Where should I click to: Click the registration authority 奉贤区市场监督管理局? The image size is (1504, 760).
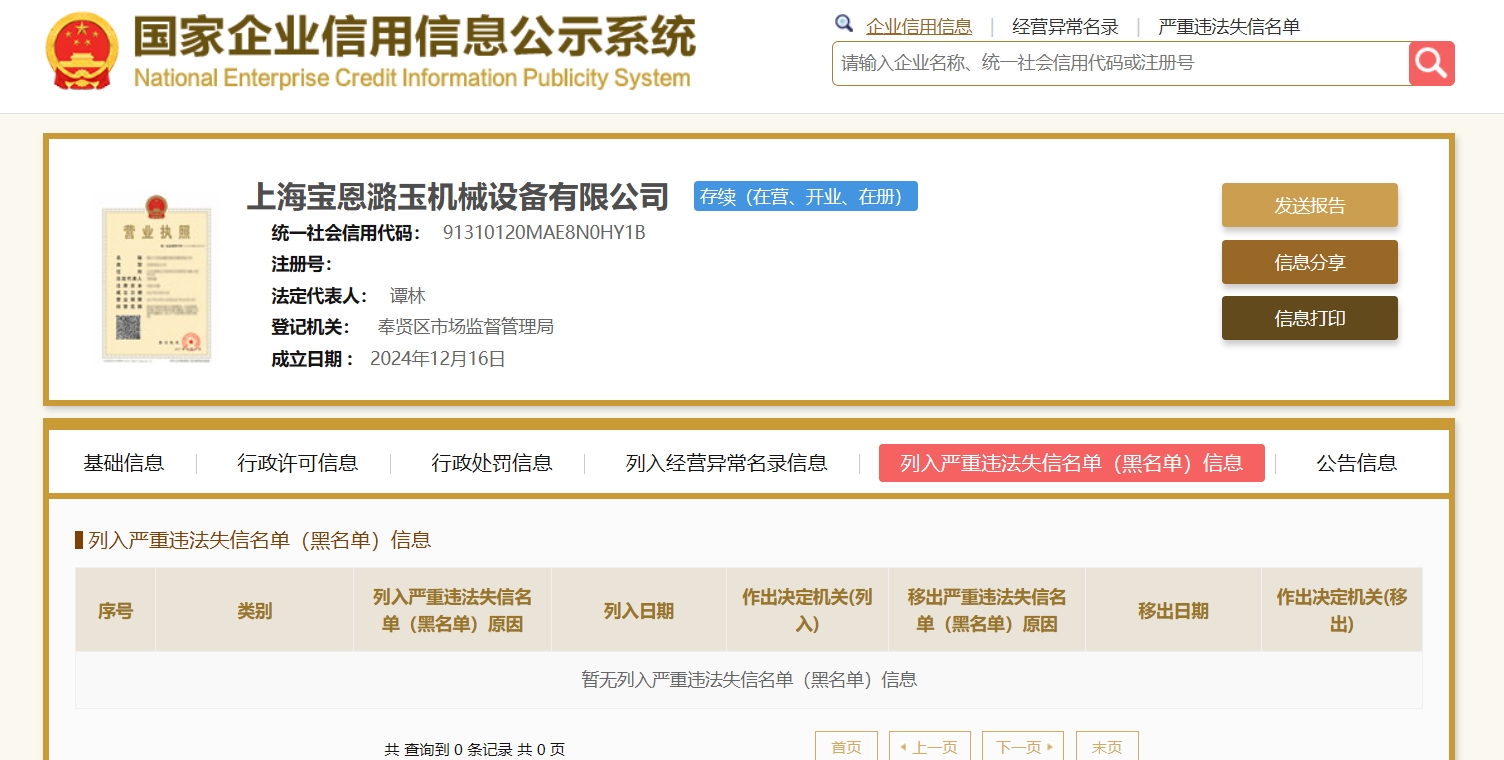(466, 327)
